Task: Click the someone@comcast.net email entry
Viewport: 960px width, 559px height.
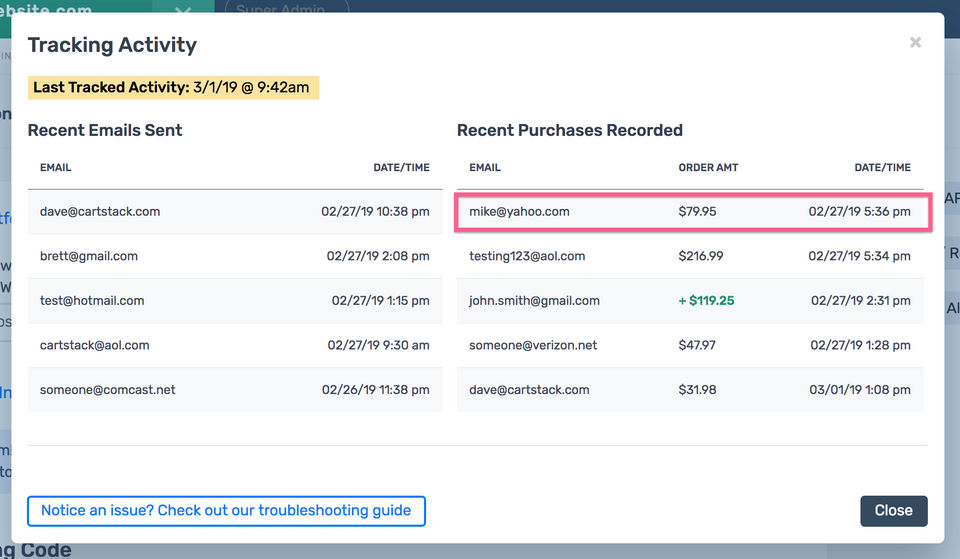Action: coord(107,390)
